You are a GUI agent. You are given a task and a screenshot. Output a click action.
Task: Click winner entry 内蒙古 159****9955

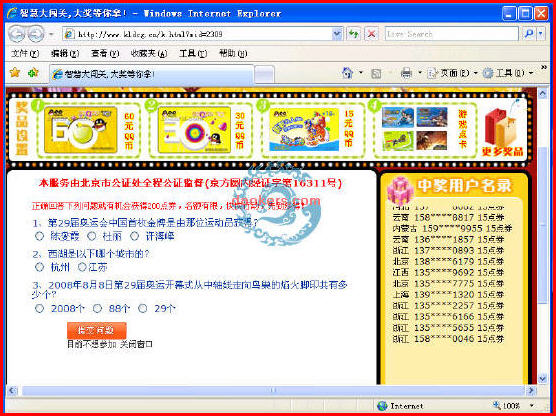click(452, 228)
